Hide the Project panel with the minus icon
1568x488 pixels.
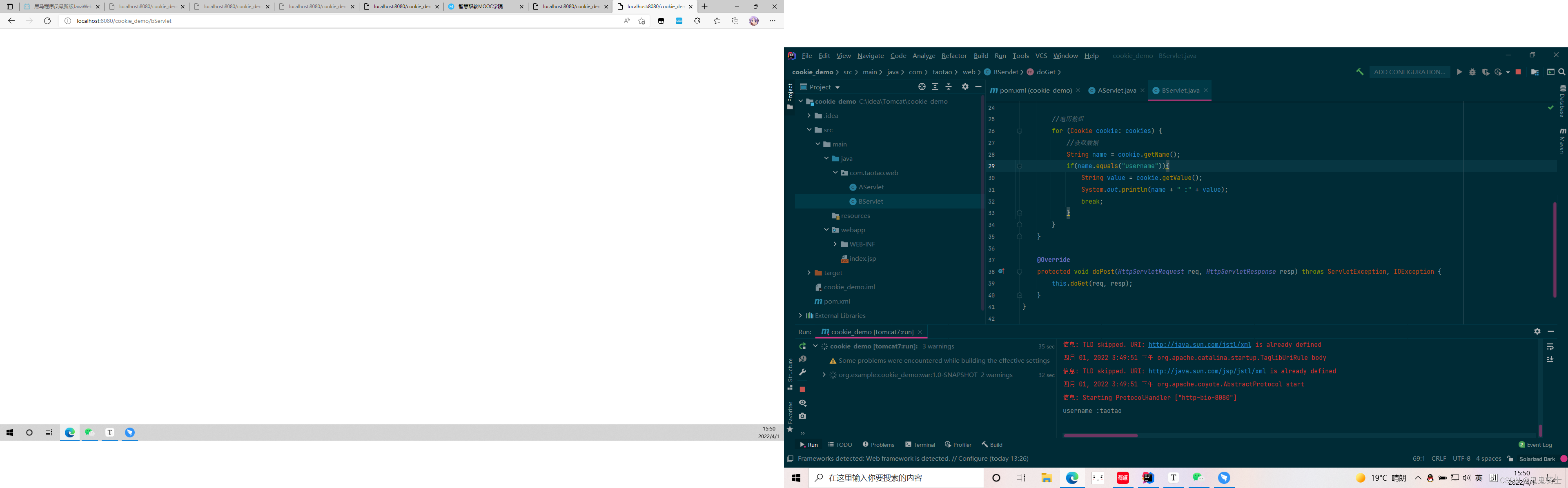(978, 87)
